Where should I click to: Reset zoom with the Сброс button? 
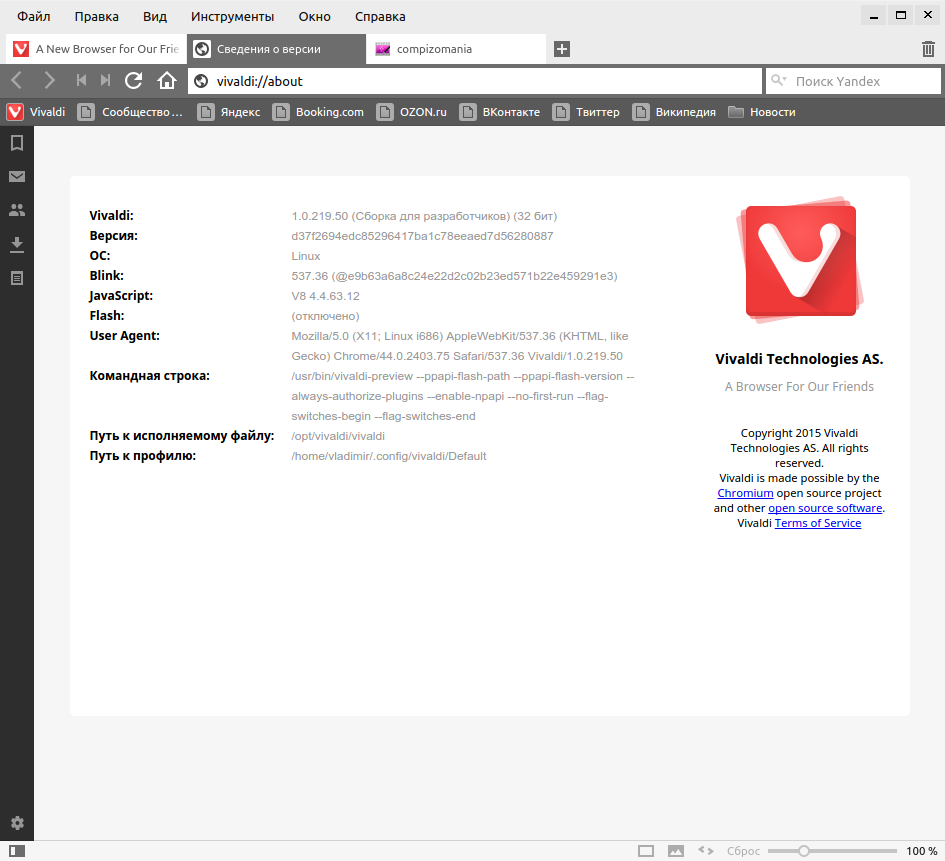point(743,851)
